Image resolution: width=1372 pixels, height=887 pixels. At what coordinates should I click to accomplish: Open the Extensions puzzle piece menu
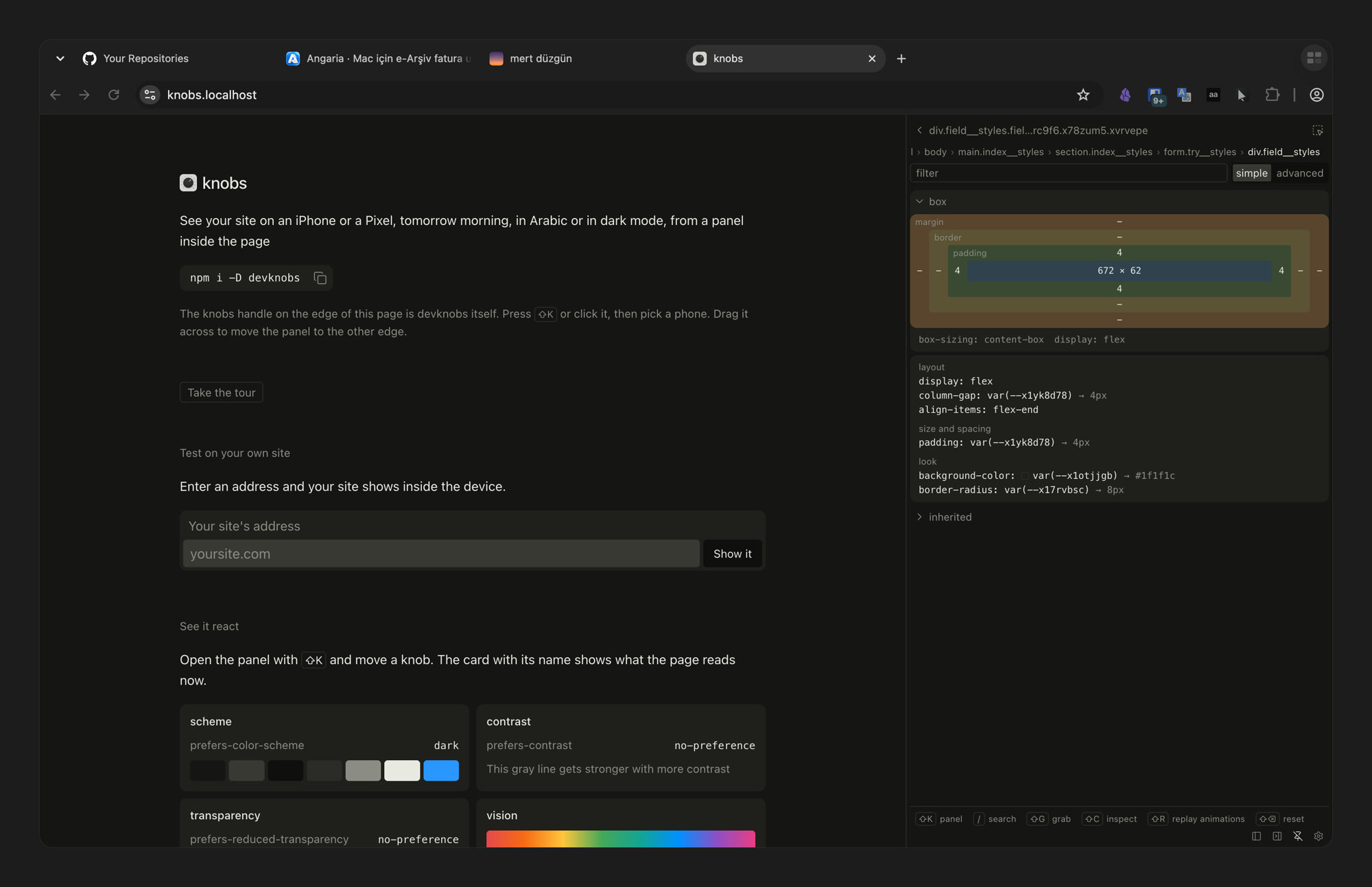point(1273,95)
